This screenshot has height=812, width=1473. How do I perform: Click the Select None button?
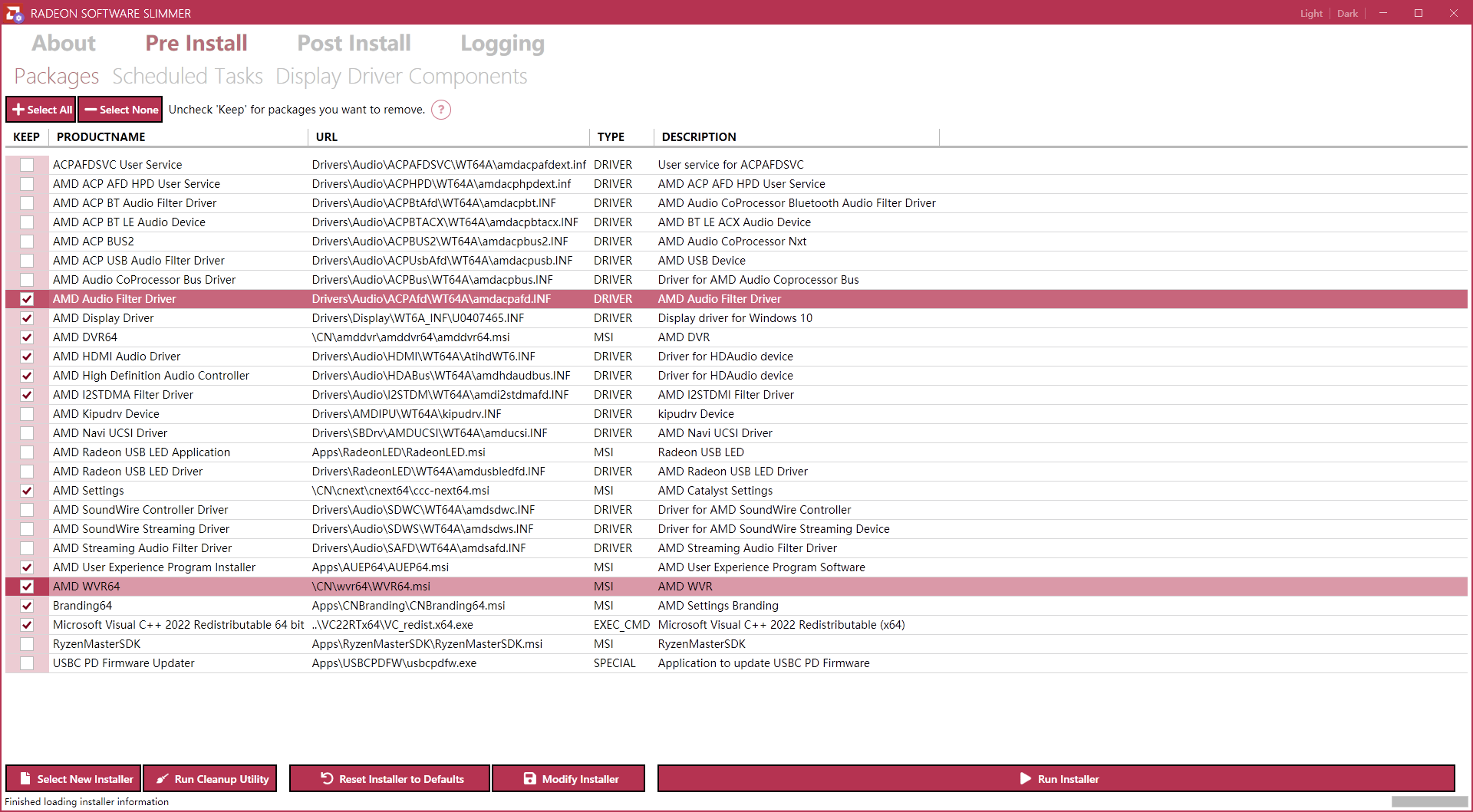[120, 110]
